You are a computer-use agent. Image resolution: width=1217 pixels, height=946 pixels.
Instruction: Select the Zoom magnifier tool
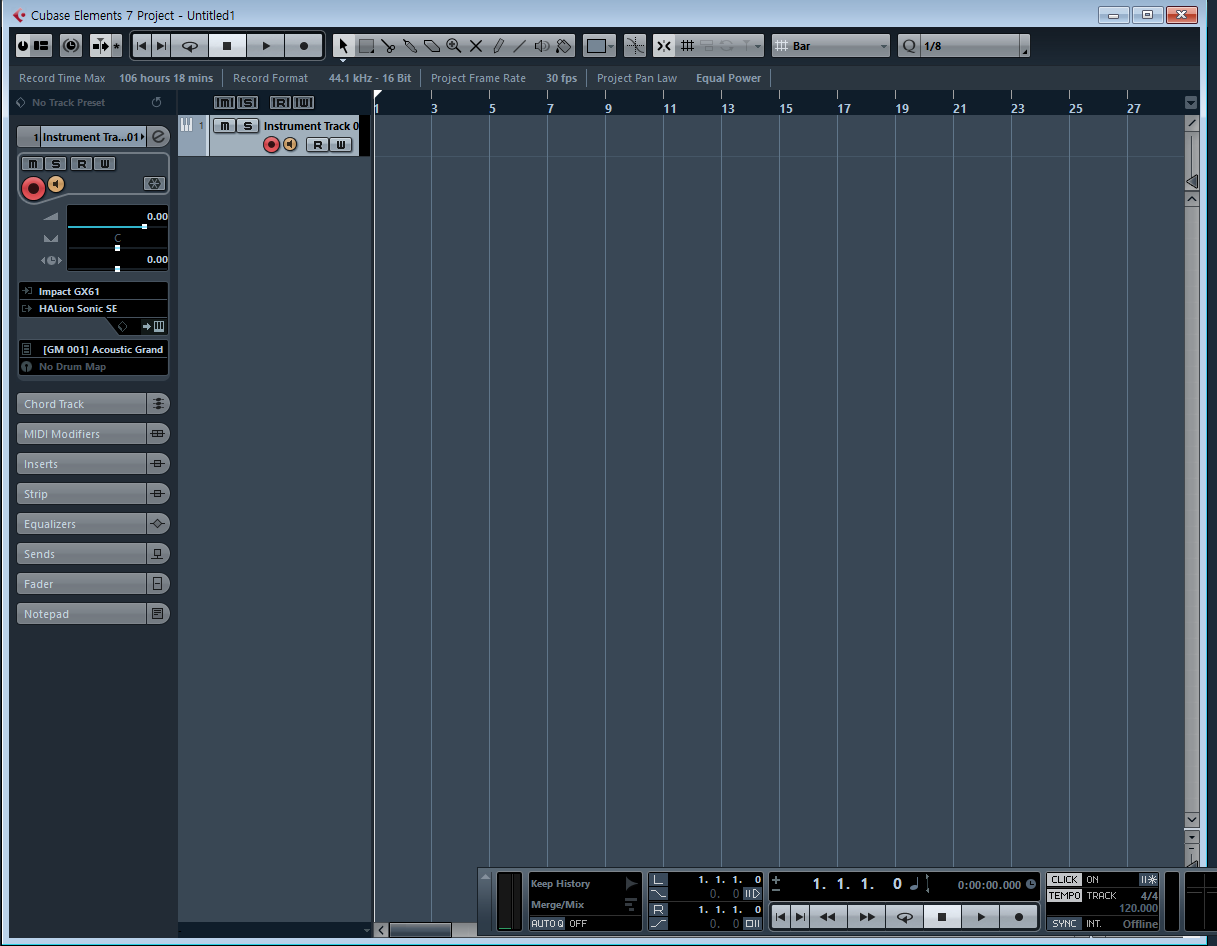coord(454,46)
